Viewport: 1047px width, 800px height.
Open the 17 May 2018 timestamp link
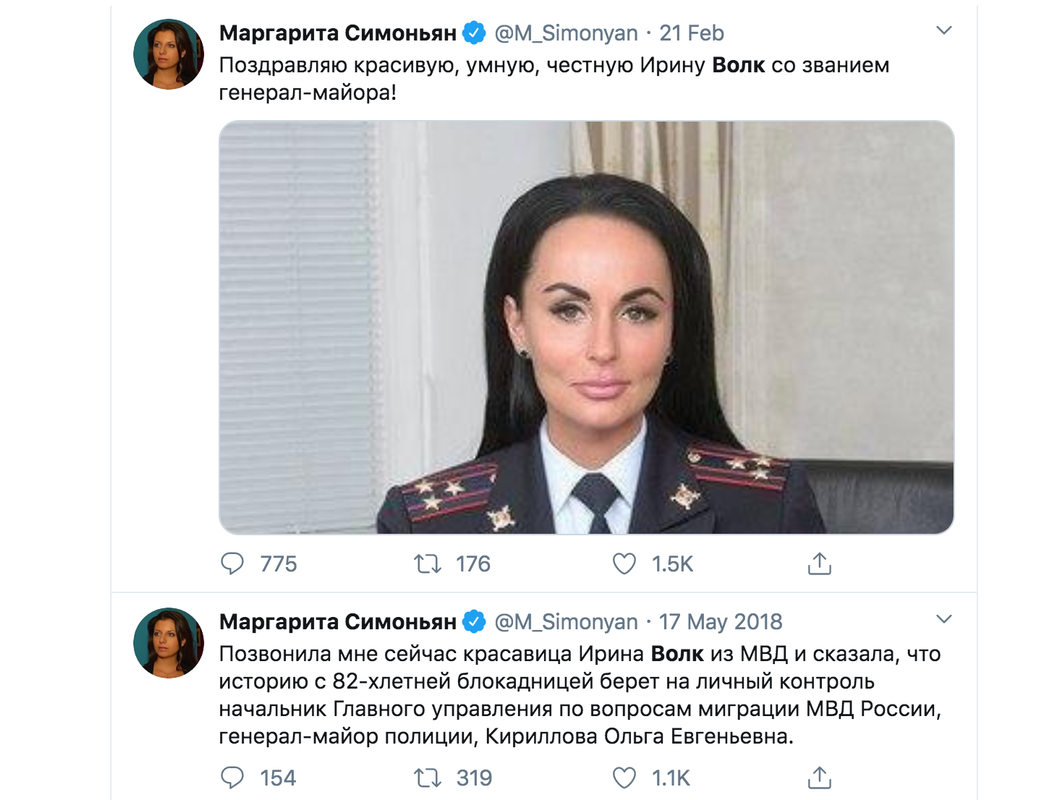(x=720, y=622)
